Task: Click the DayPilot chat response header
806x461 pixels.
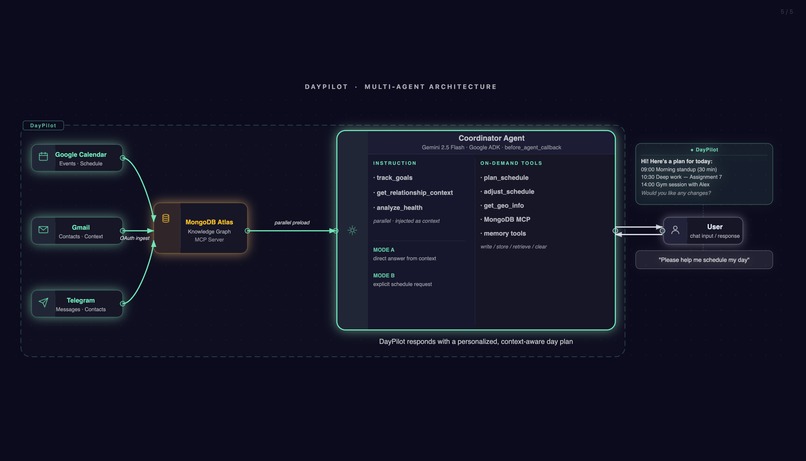Action: click(x=704, y=150)
